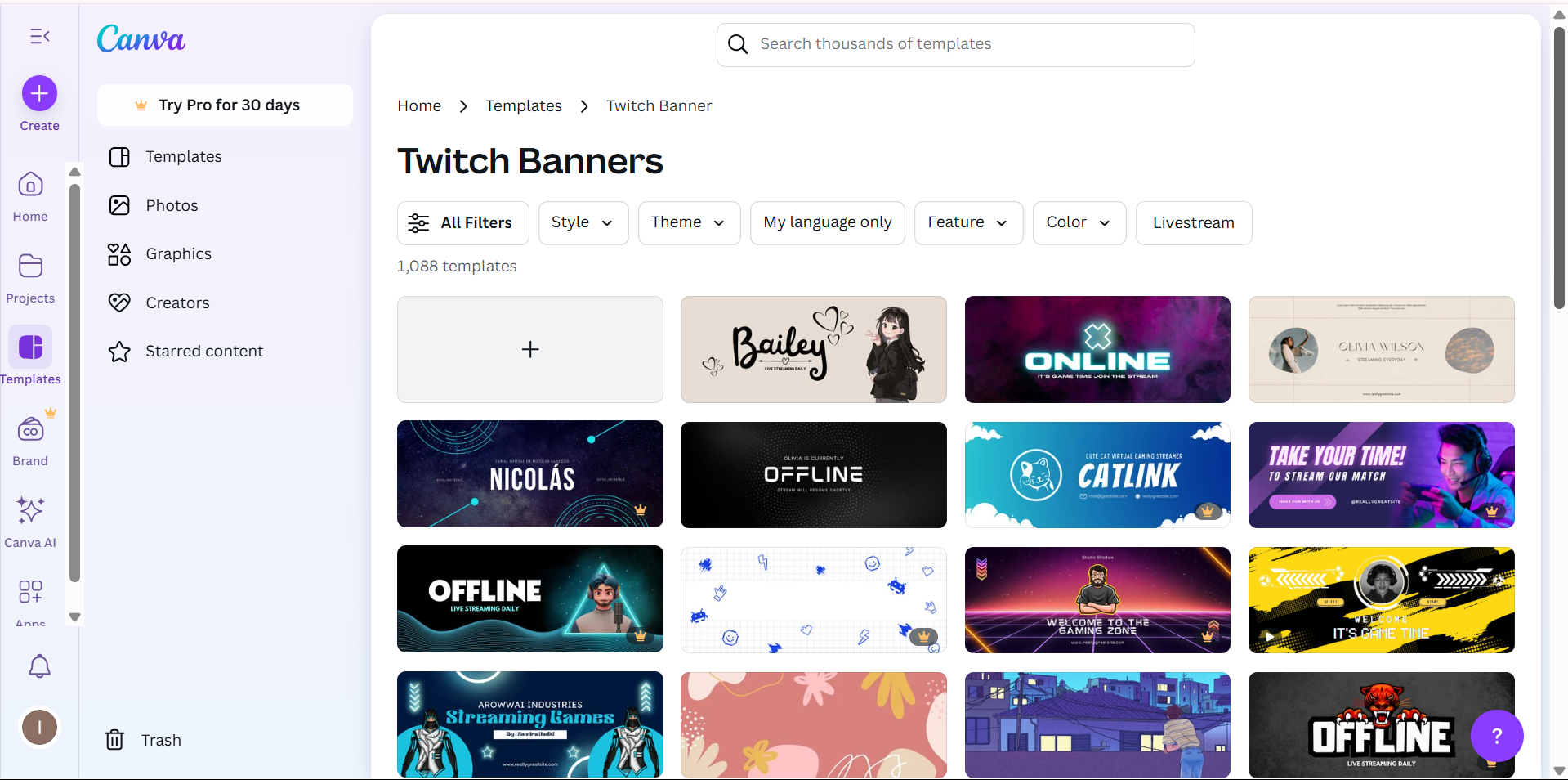This screenshot has height=780, width=1568.
Task: Go to Home via the breadcrumb
Action: [418, 105]
